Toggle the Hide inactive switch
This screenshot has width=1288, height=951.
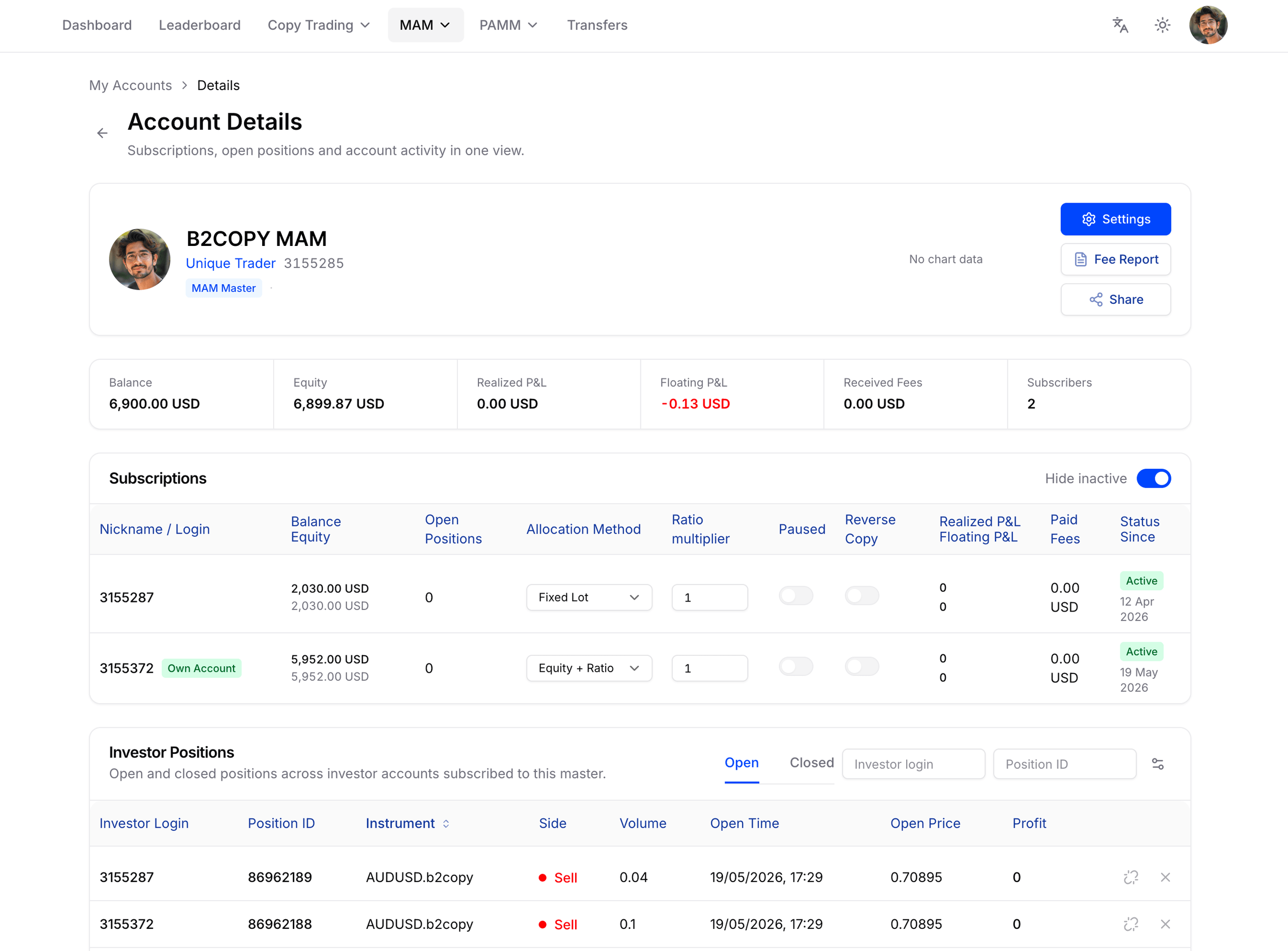[x=1153, y=478]
